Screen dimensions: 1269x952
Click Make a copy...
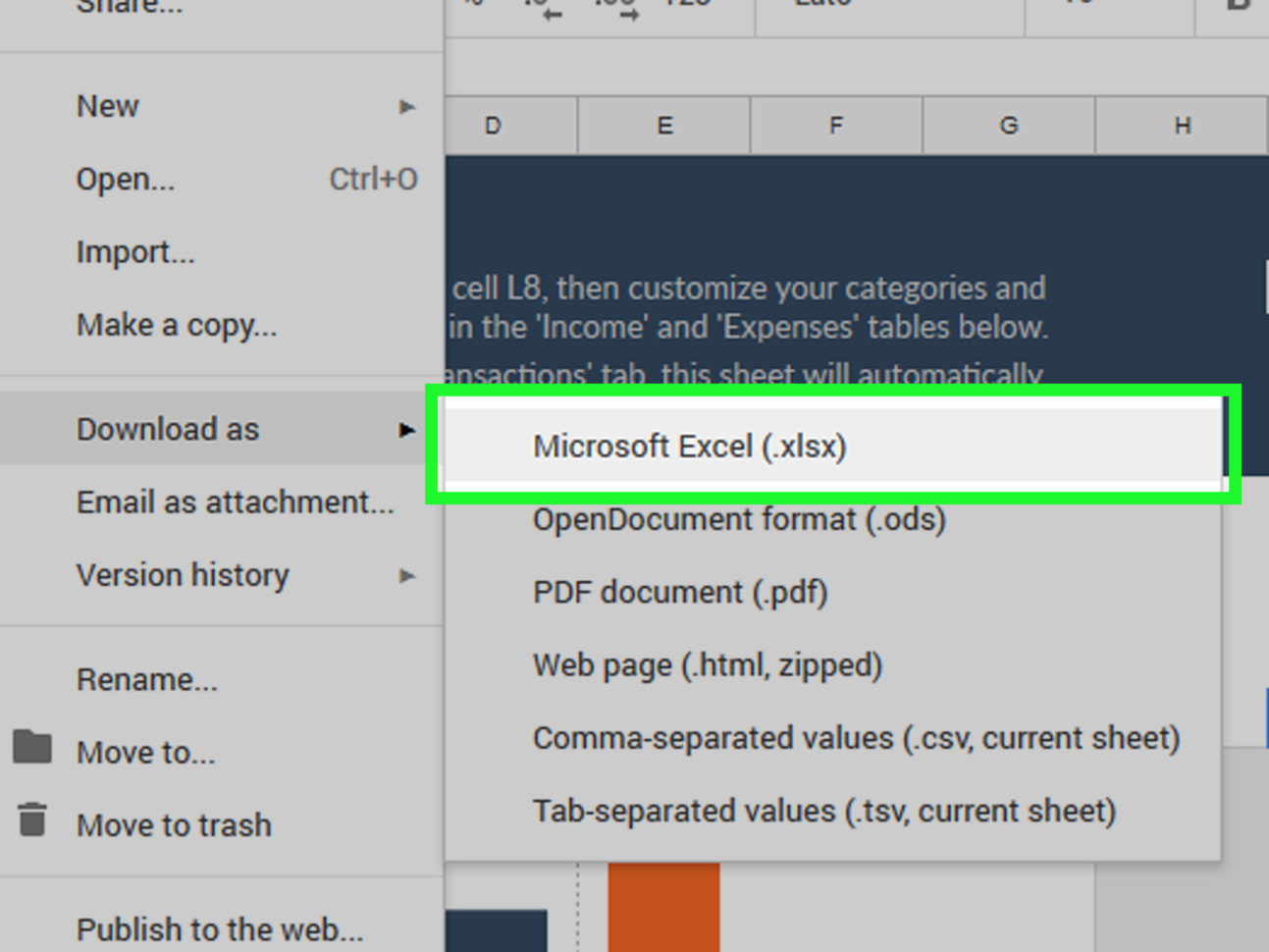click(177, 325)
